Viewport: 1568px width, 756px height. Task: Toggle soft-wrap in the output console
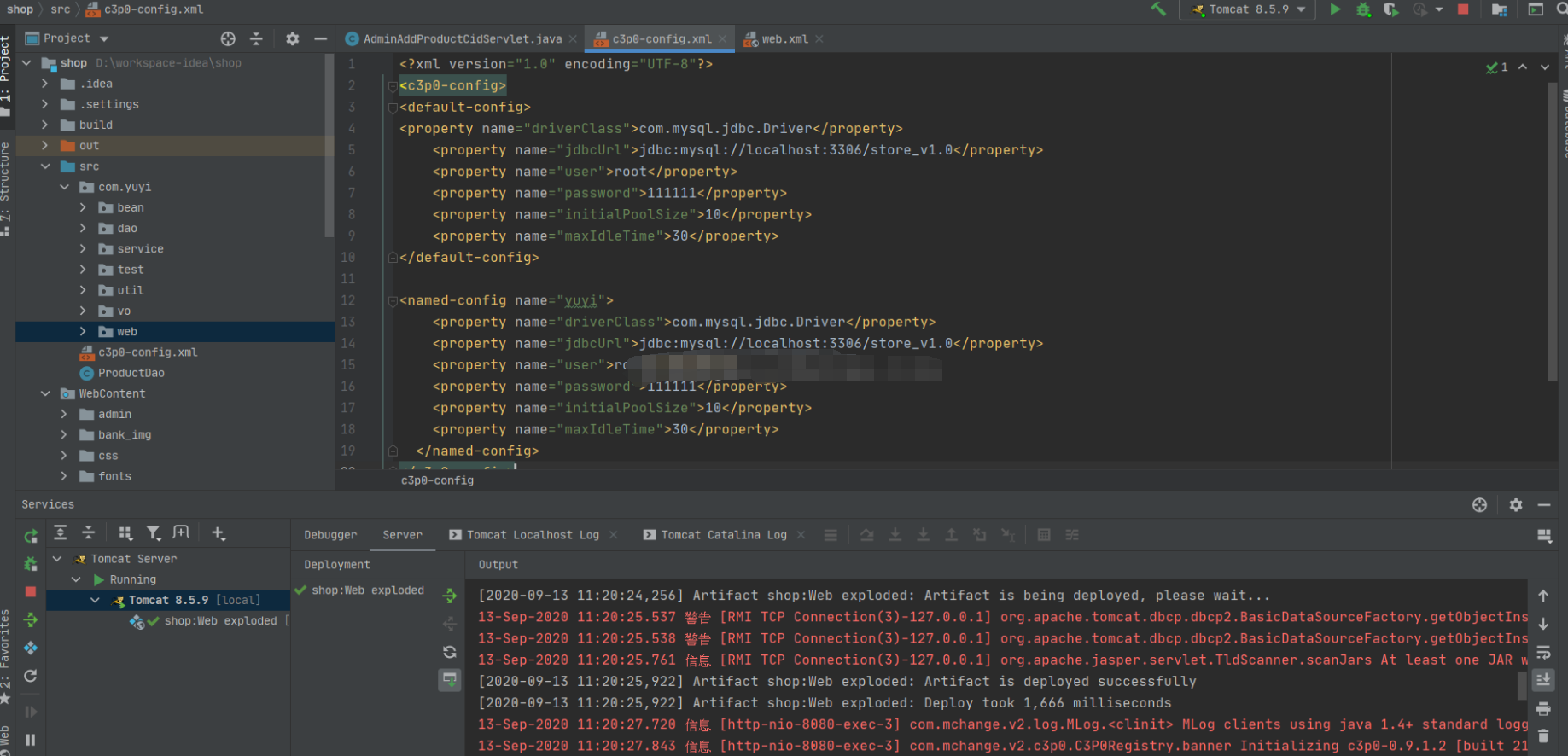click(1543, 653)
